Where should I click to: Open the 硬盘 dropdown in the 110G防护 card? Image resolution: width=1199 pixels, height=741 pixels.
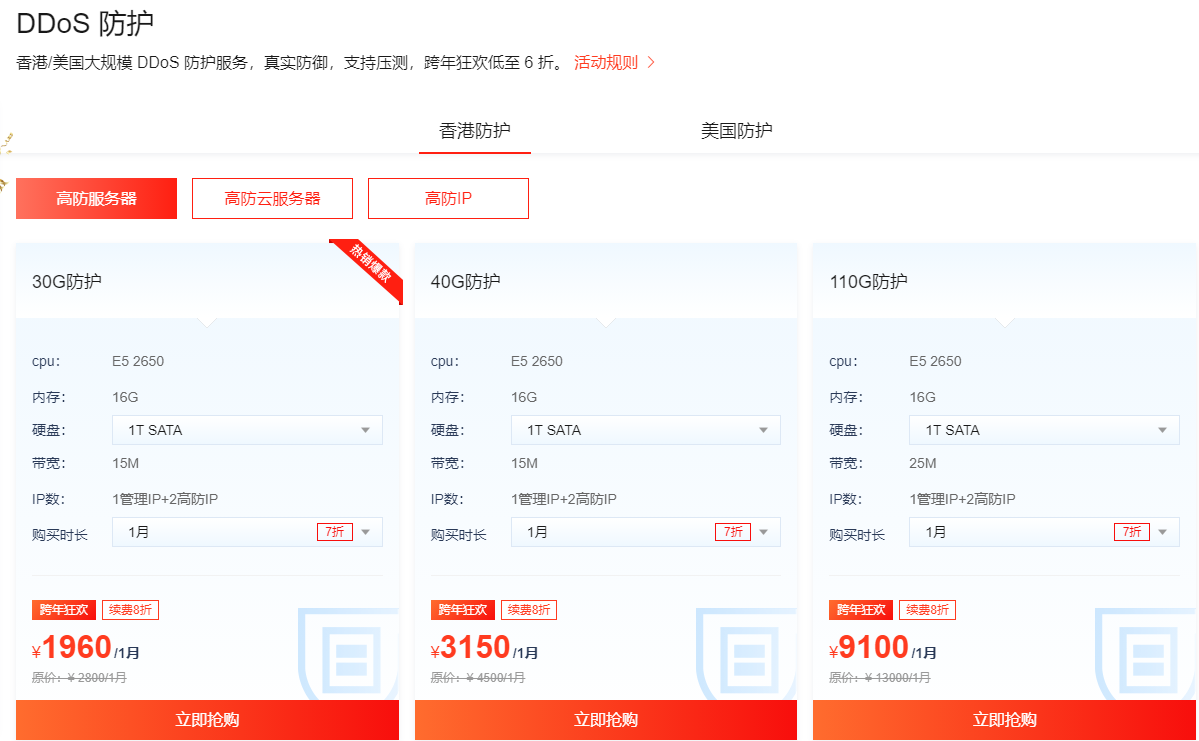coord(1044,430)
